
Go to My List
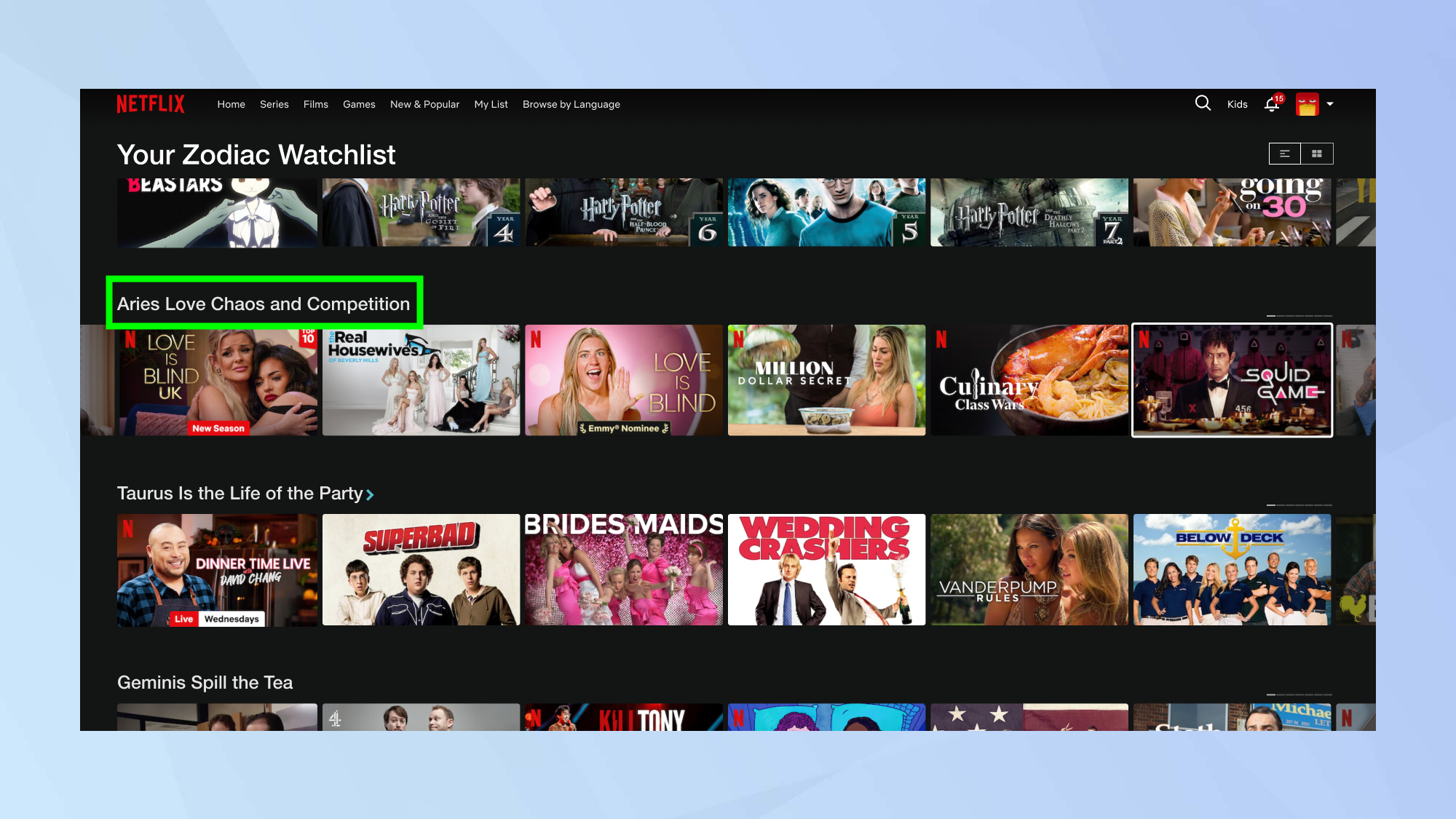coord(491,104)
